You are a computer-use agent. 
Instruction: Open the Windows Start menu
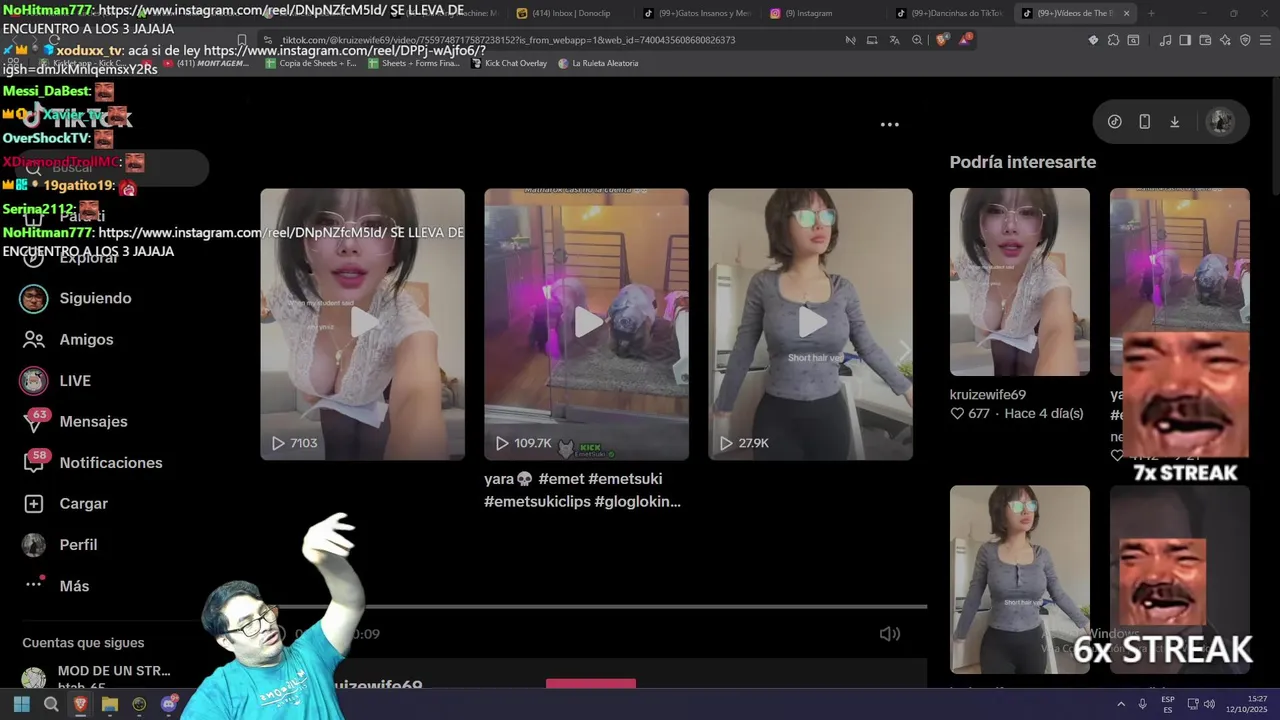22,704
